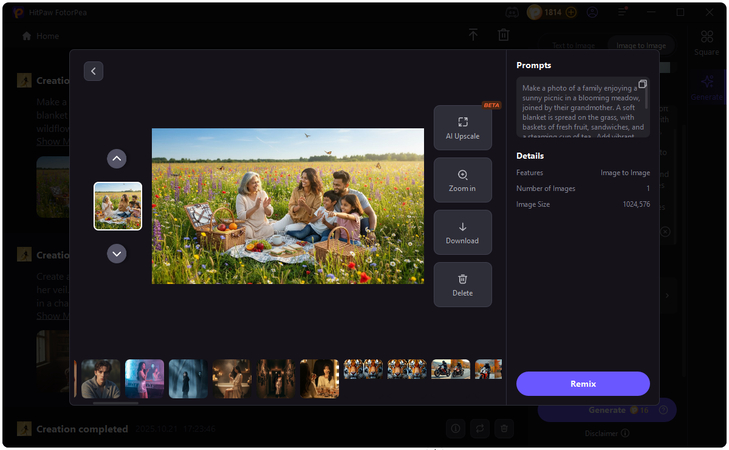Open the dark blue silhouette thumbnail
729x450 pixels.
[188, 379]
